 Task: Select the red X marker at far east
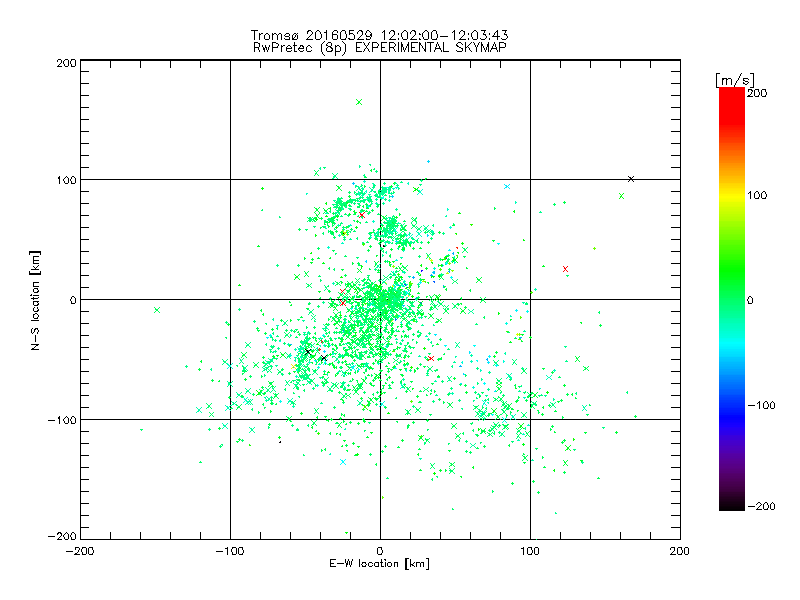click(x=565, y=269)
